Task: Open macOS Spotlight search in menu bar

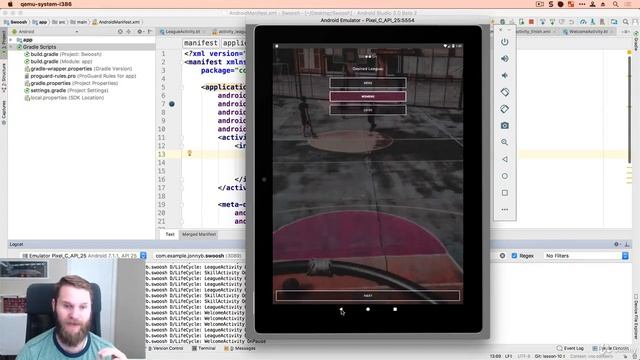Action: point(615,4)
